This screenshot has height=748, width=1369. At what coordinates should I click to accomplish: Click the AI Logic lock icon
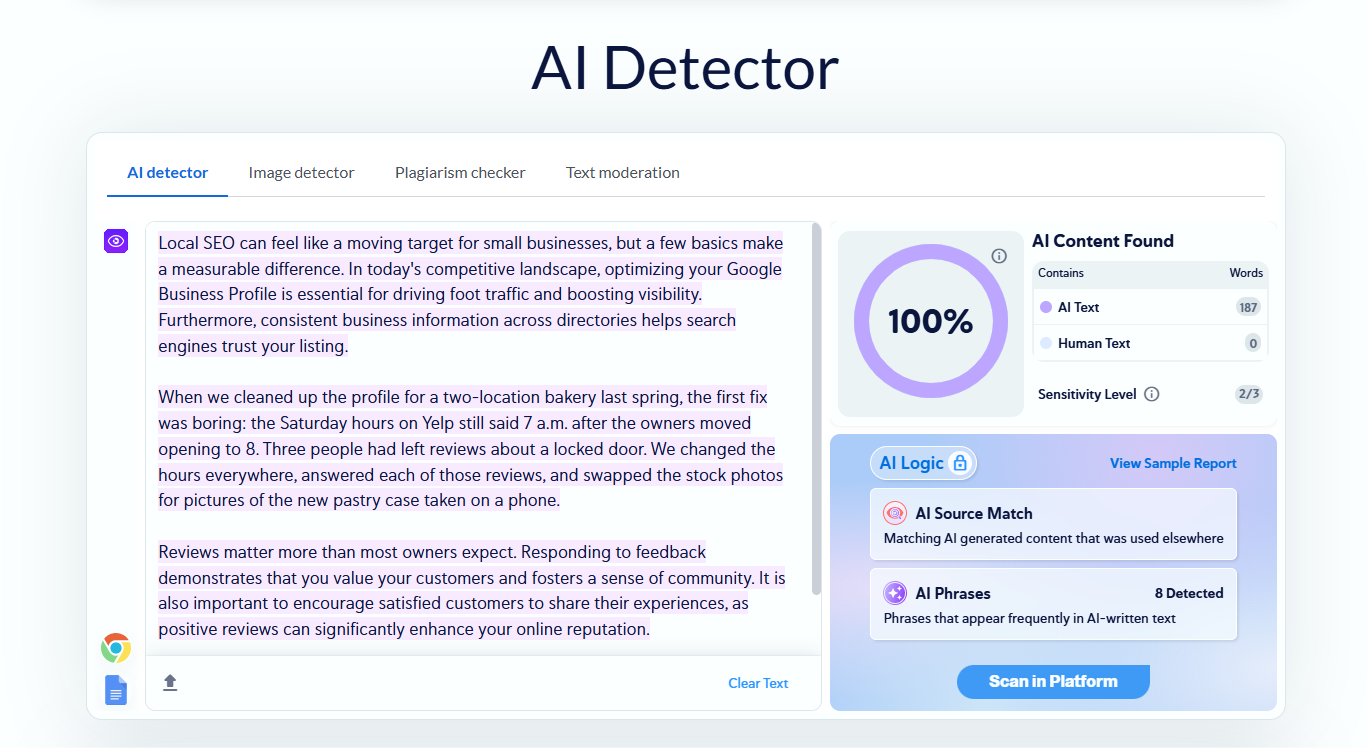[x=960, y=463]
